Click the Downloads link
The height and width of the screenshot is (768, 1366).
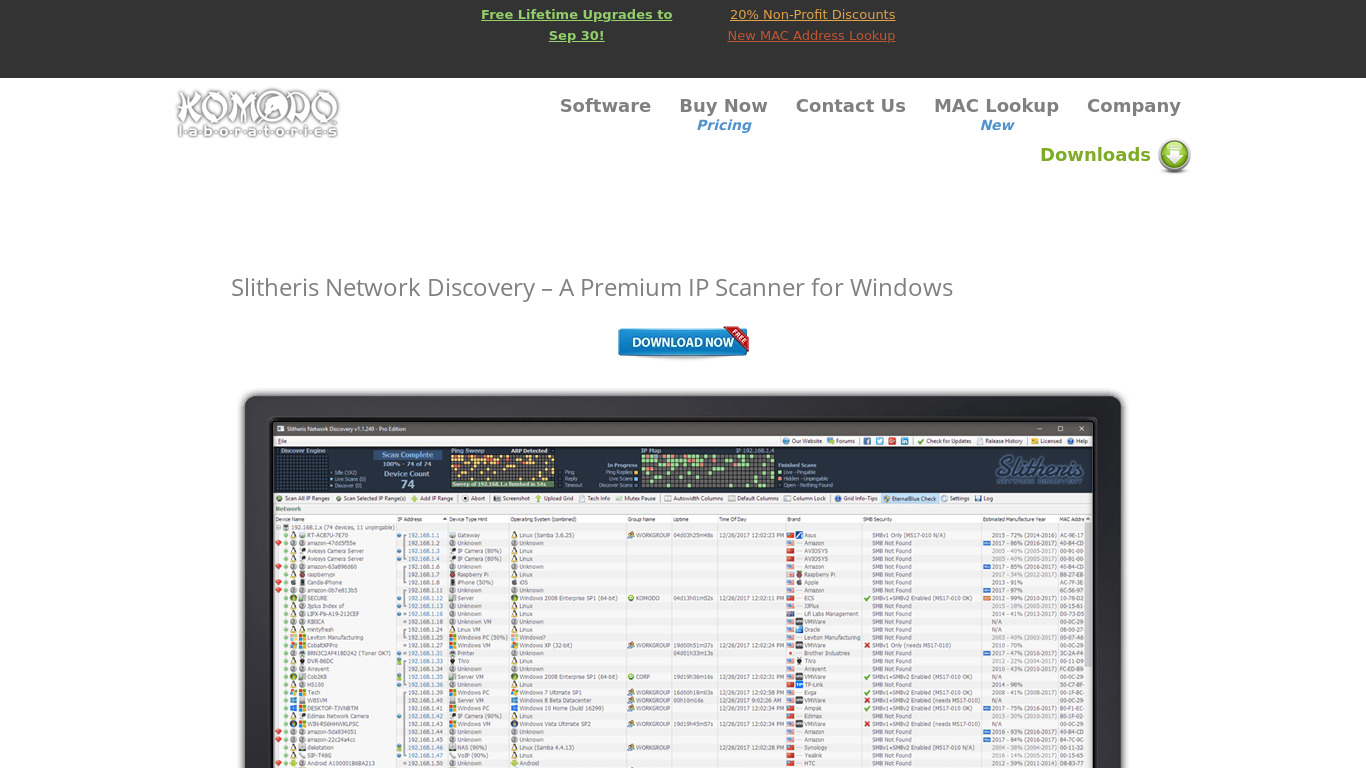[x=1095, y=155]
